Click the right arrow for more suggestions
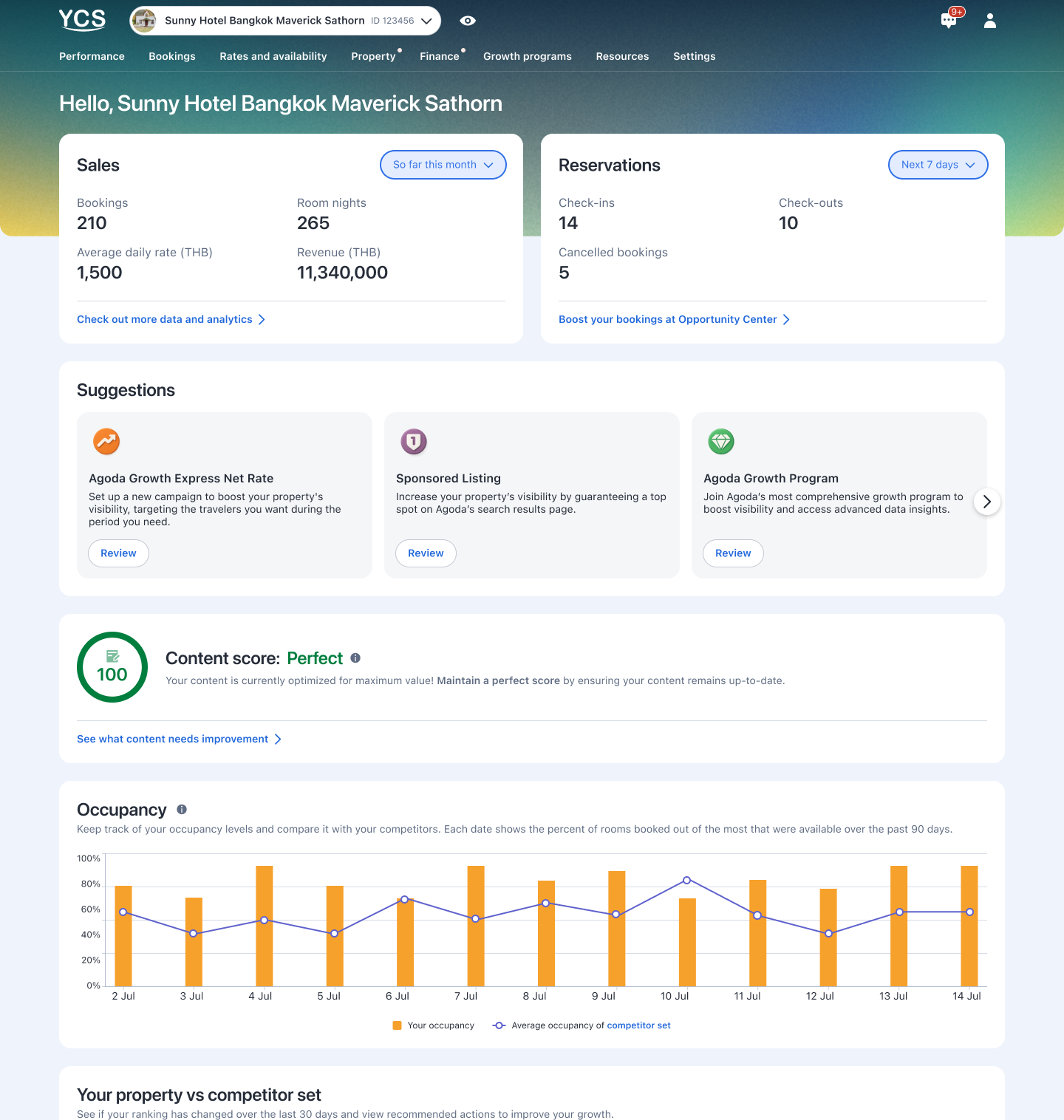 pos(987,502)
